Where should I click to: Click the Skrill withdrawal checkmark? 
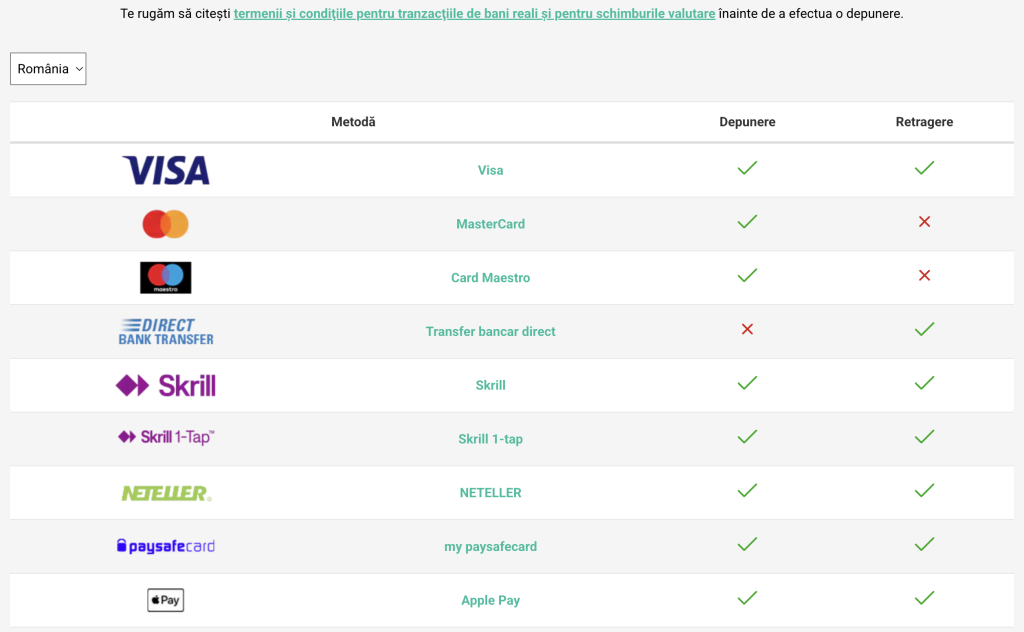tap(924, 383)
